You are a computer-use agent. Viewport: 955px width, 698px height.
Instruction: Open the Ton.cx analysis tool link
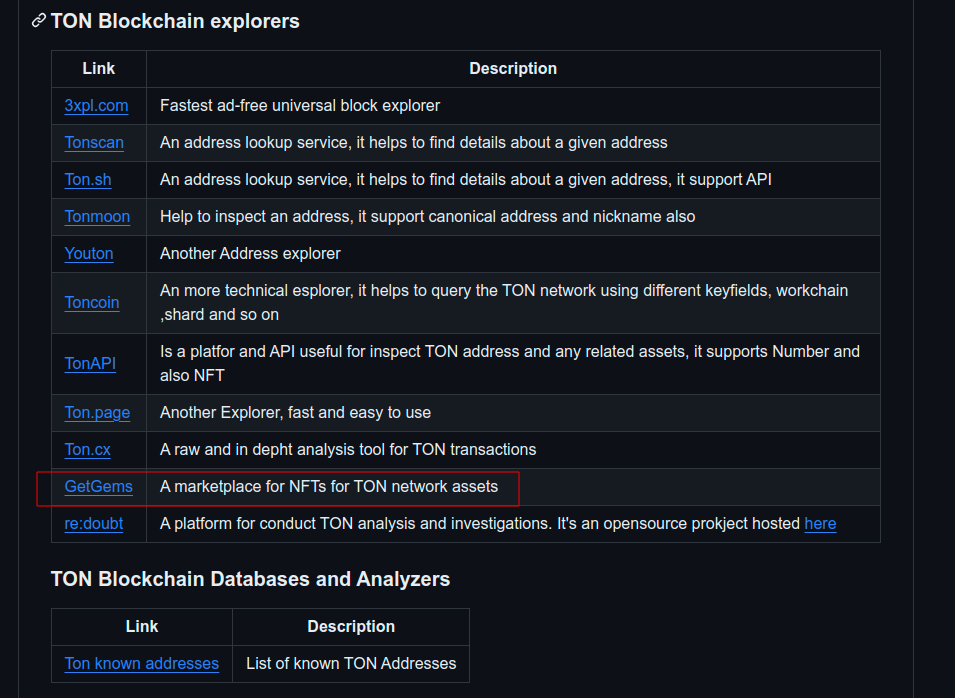[88, 450]
